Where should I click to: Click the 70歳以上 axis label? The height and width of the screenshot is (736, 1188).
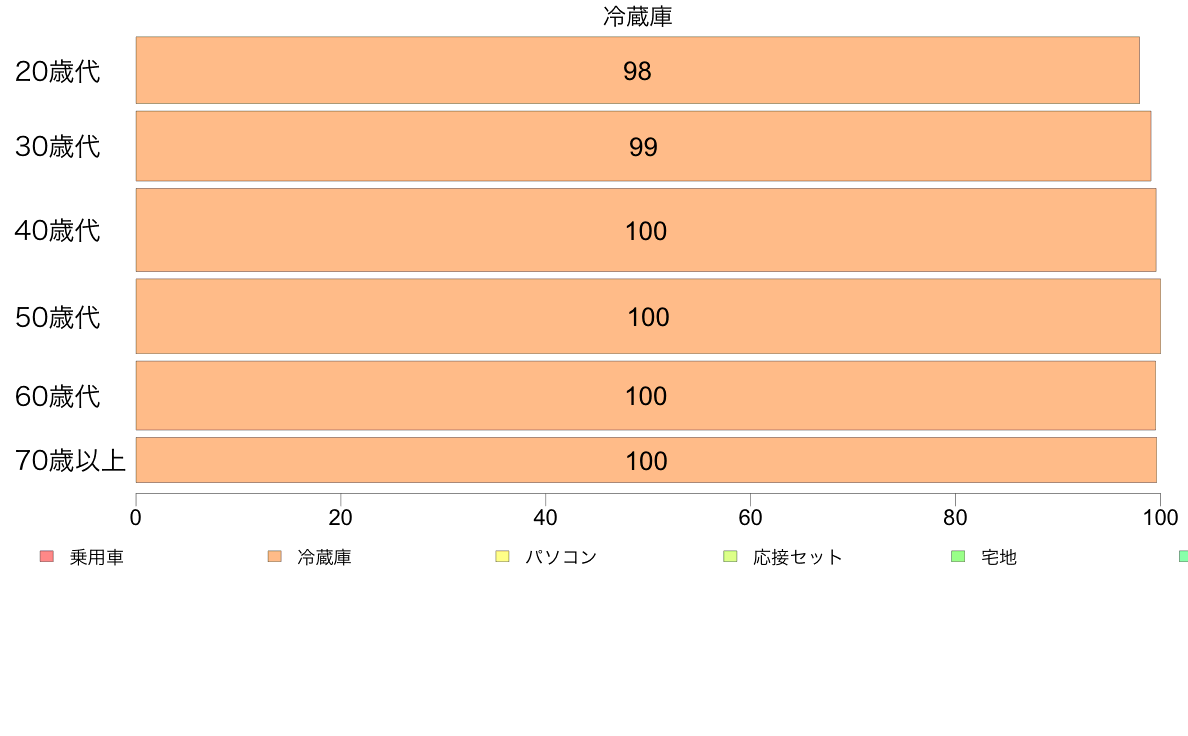tap(70, 460)
